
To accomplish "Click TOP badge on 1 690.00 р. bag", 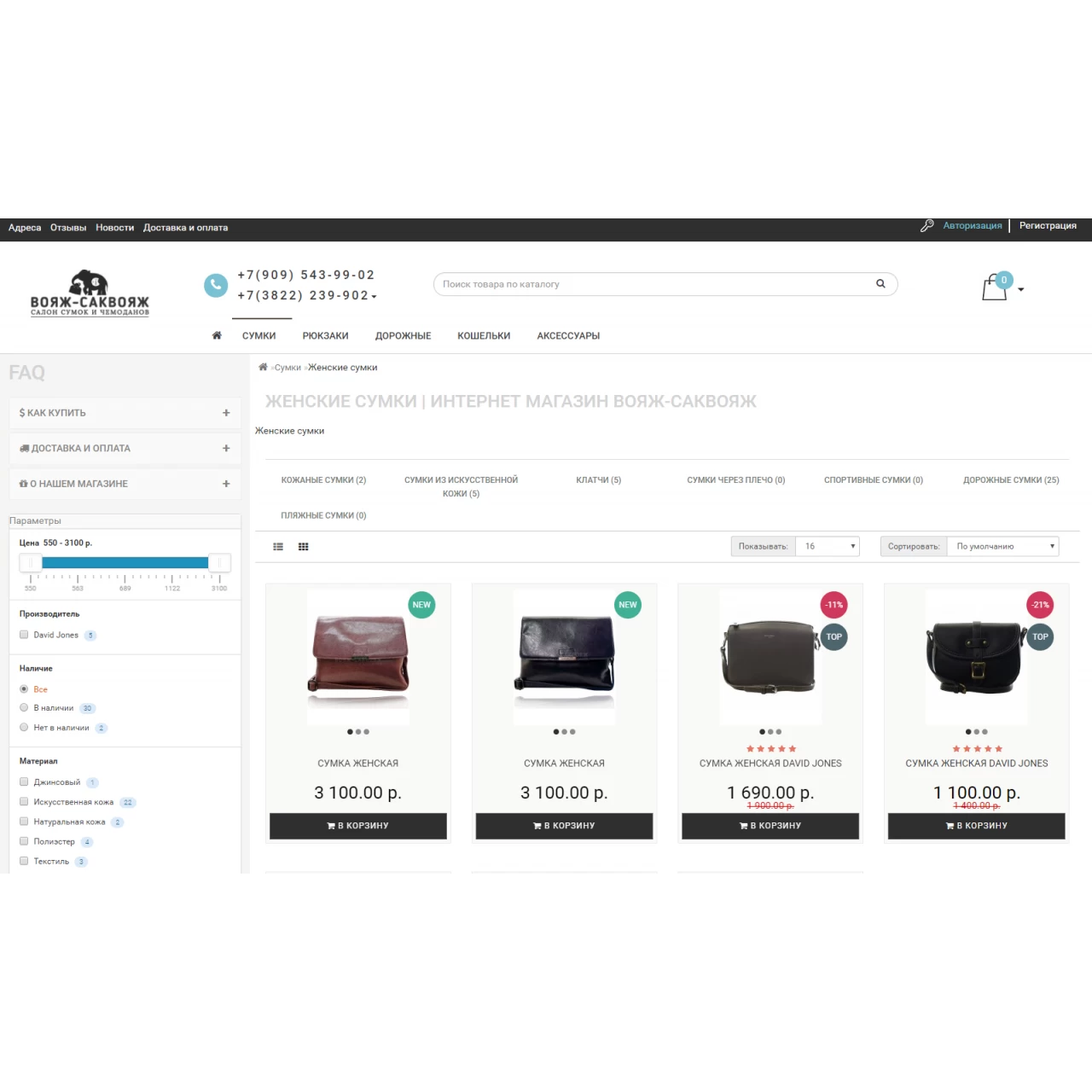I will [x=834, y=636].
